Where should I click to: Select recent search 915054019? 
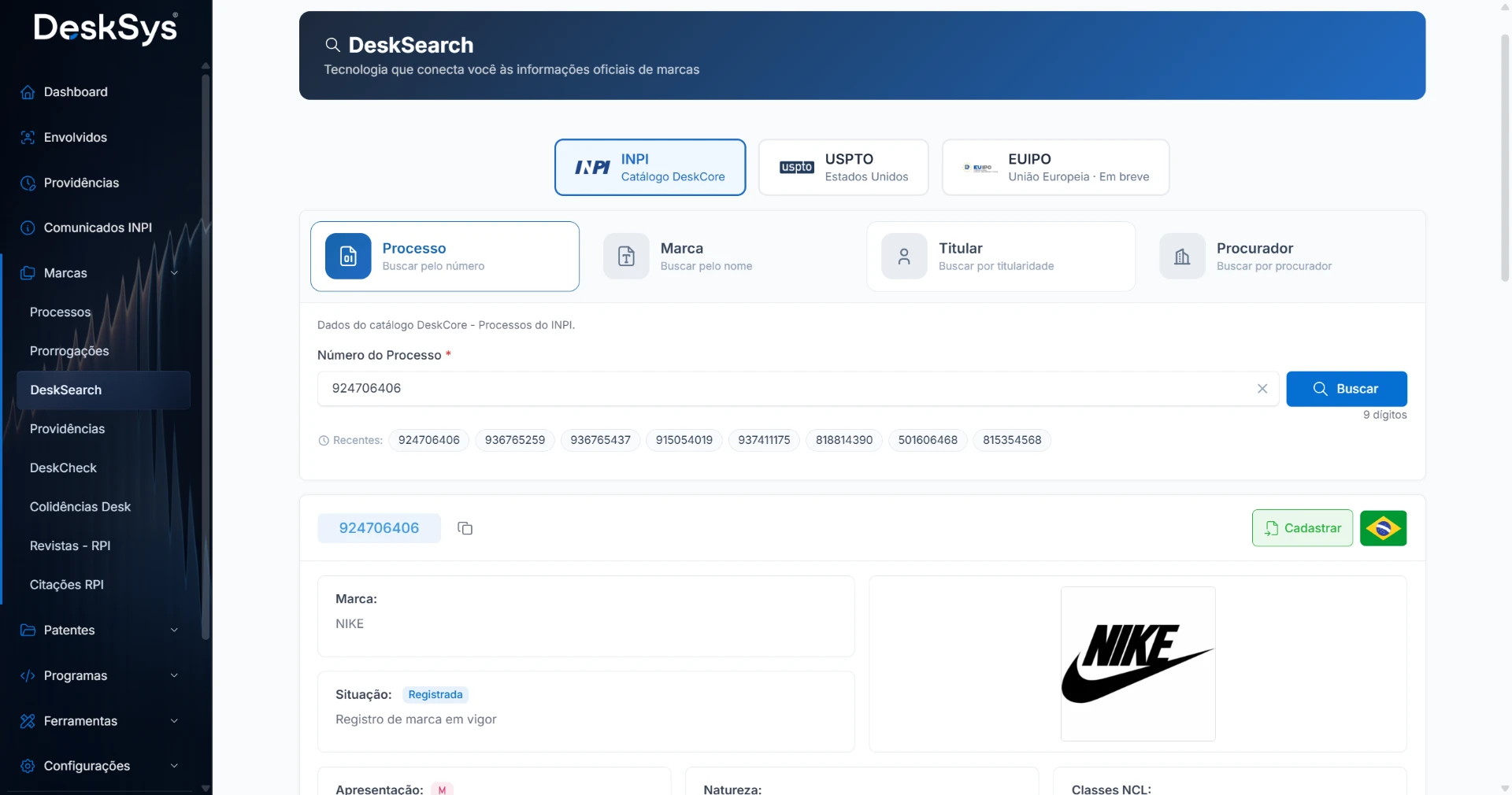(684, 441)
